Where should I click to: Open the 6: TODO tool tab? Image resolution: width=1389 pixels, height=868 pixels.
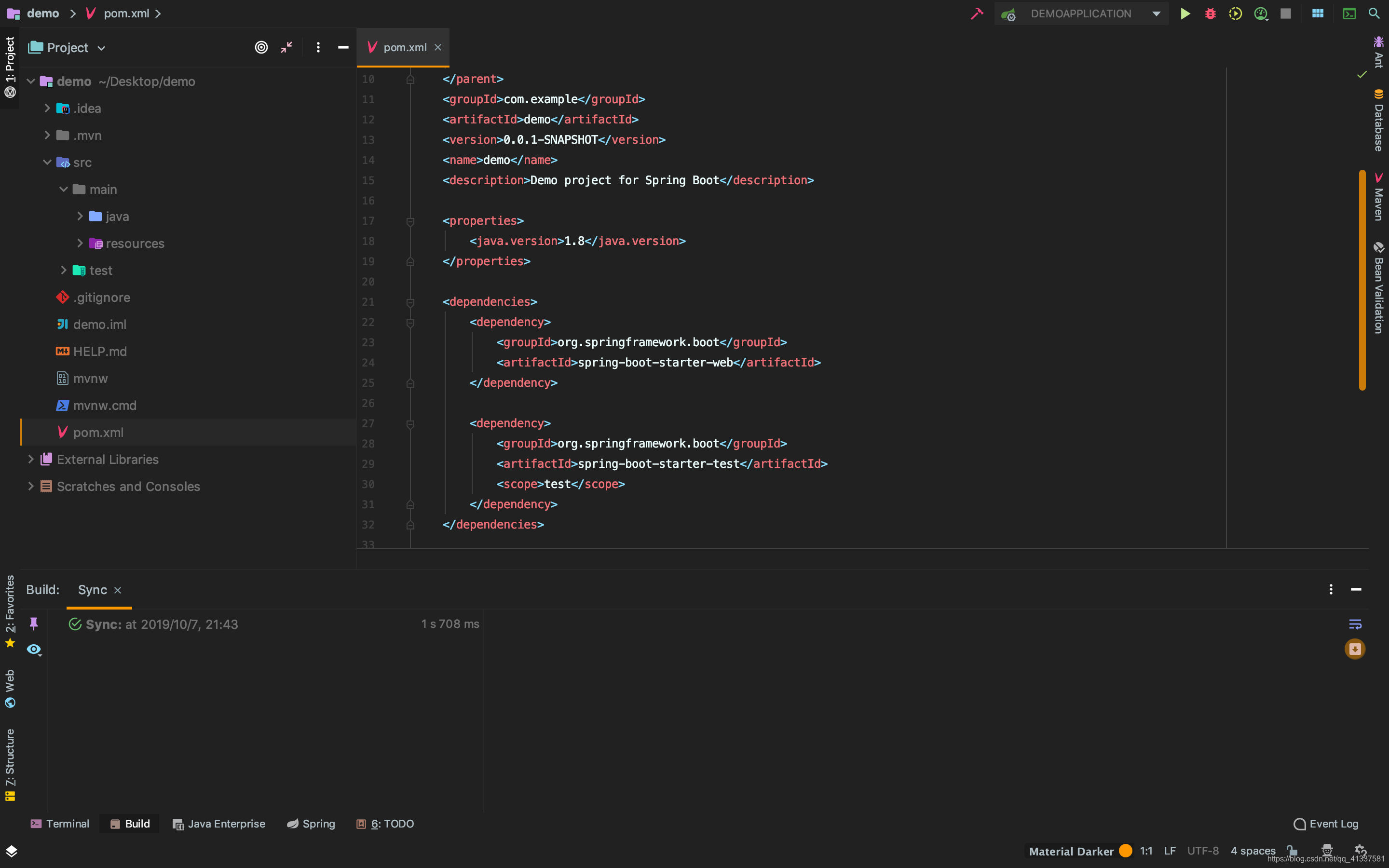pyautogui.click(x=385, y=824)
